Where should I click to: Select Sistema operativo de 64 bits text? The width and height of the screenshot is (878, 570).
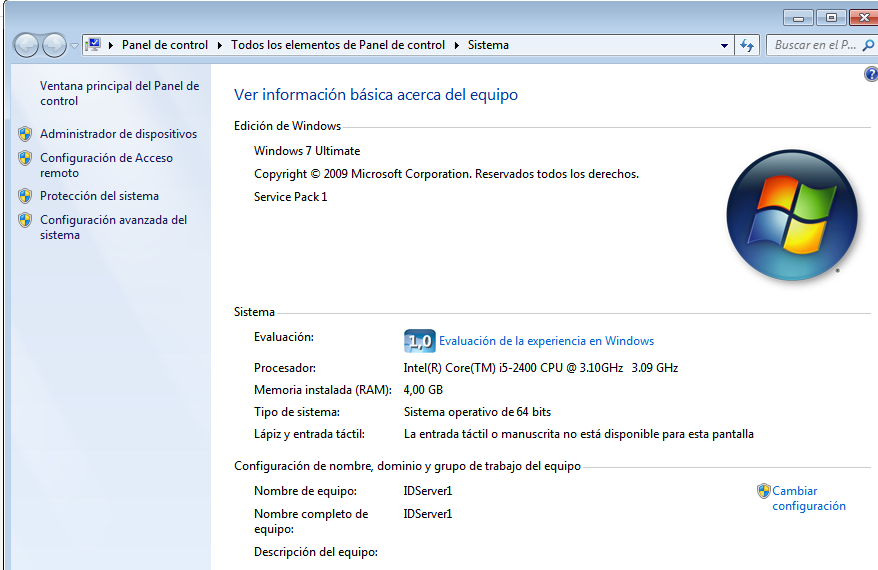[x=477, y=412]
